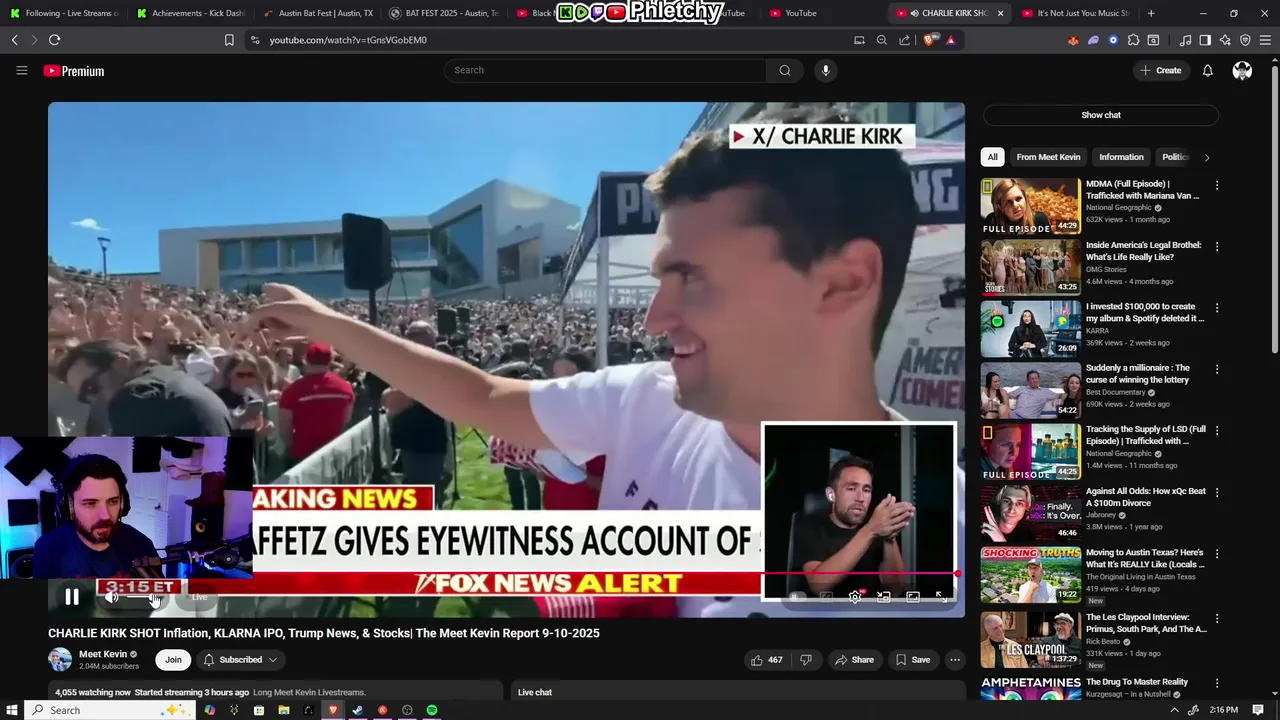Select the From Meet Kevin chip
Screen dimensions: 1280x720
coord(1048,157)
